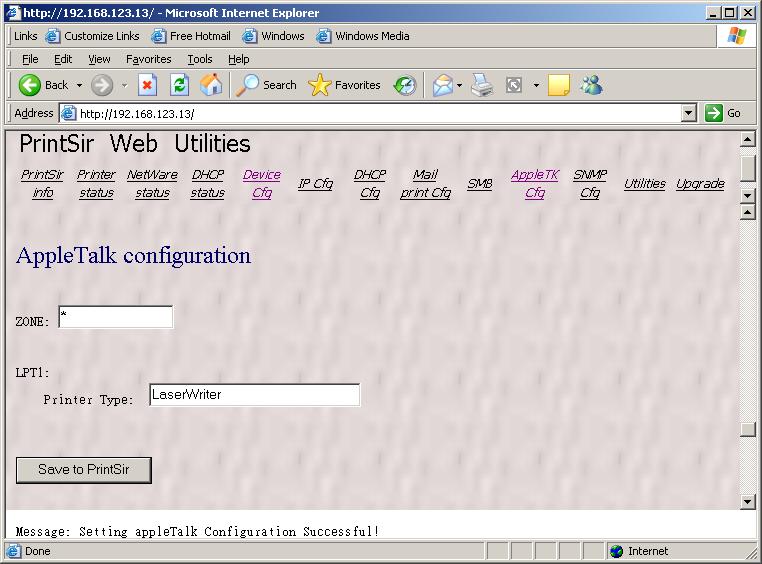762x564 pixels.
Task: Open the Customize Links bookmark
Action: click(x=92, y=36)
